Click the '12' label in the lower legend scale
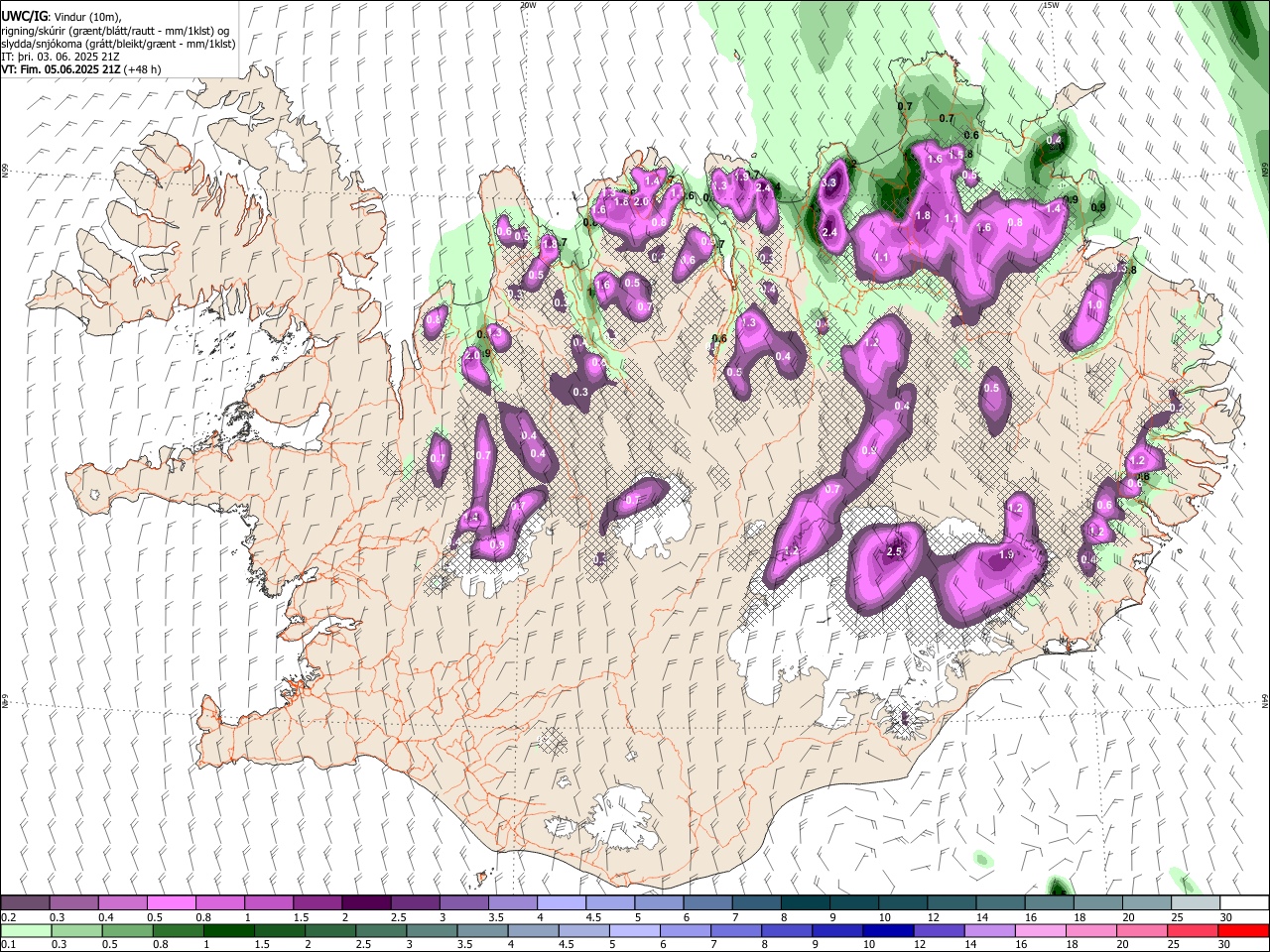Viewport: 1270px width, 952px height. point(918,945)
